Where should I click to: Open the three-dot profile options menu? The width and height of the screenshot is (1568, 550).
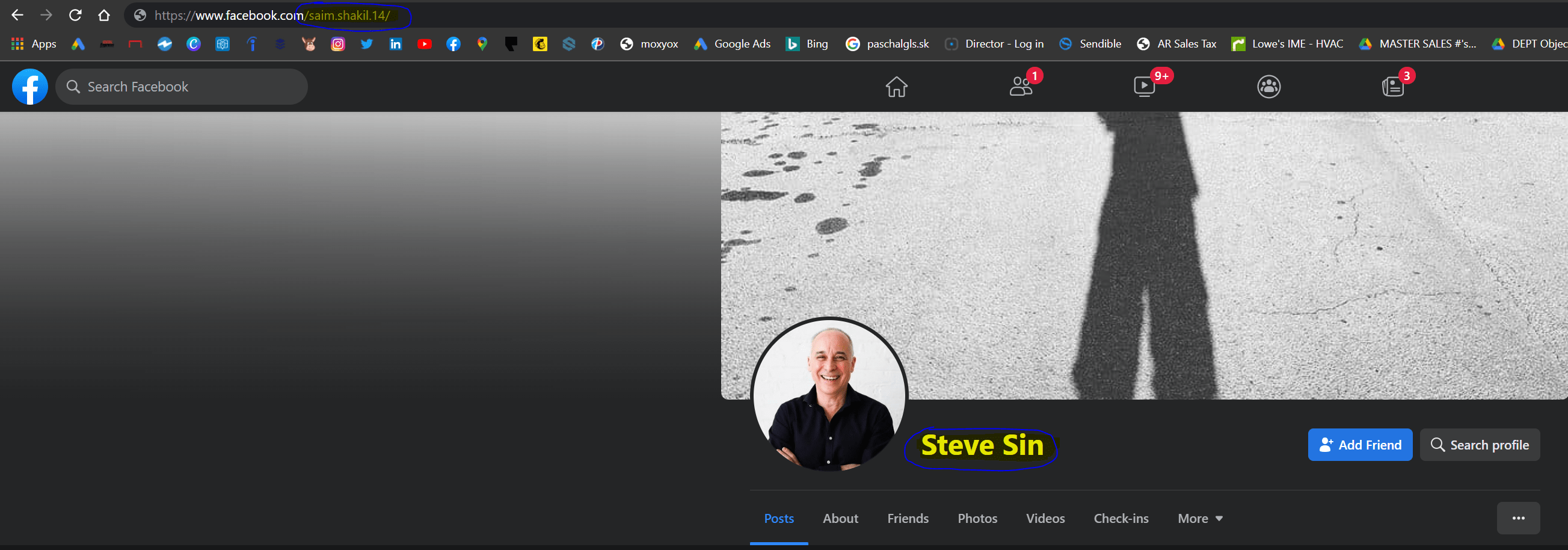1518,518
